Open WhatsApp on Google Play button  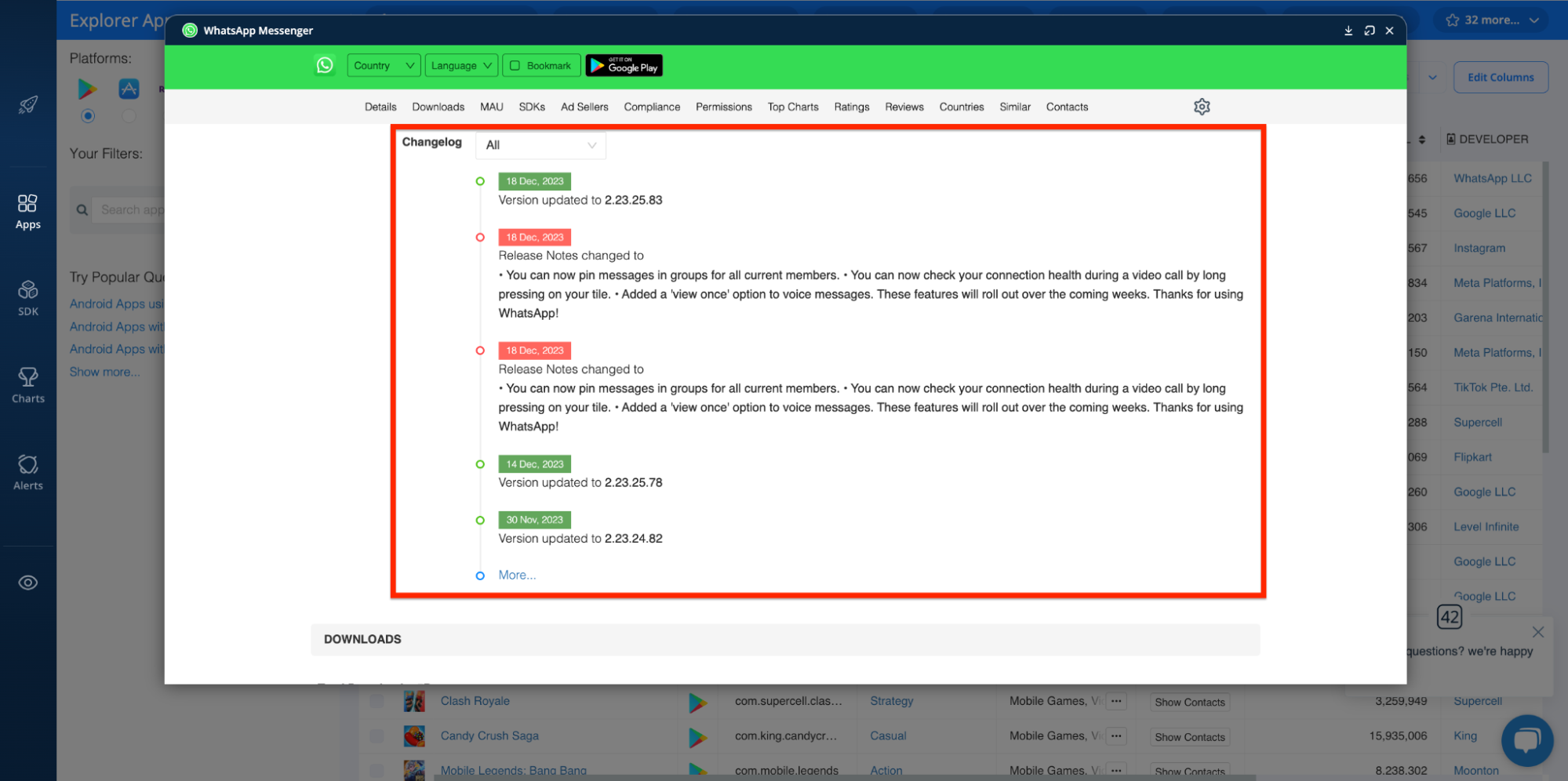[624, 65]
